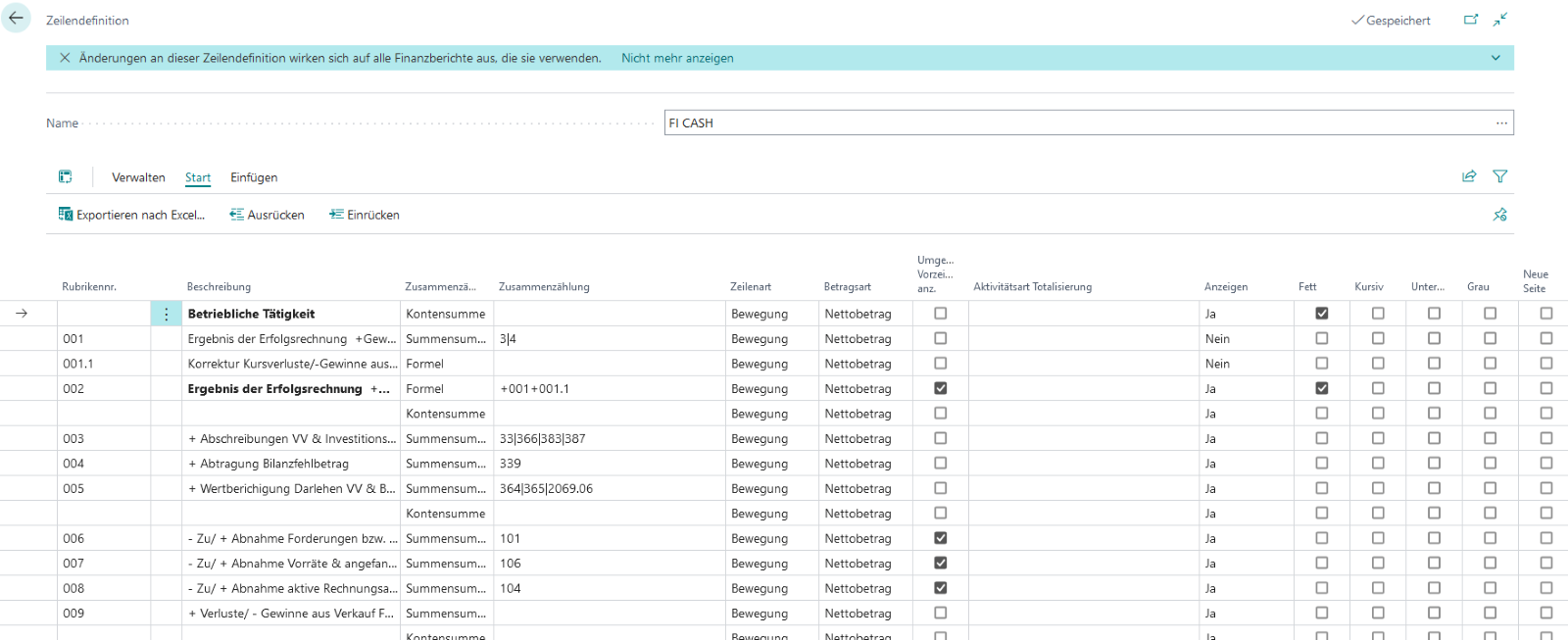This screenshot has width=1568, height=640.
Task: Click the Zeilenart column header
Action: [751, 287]
